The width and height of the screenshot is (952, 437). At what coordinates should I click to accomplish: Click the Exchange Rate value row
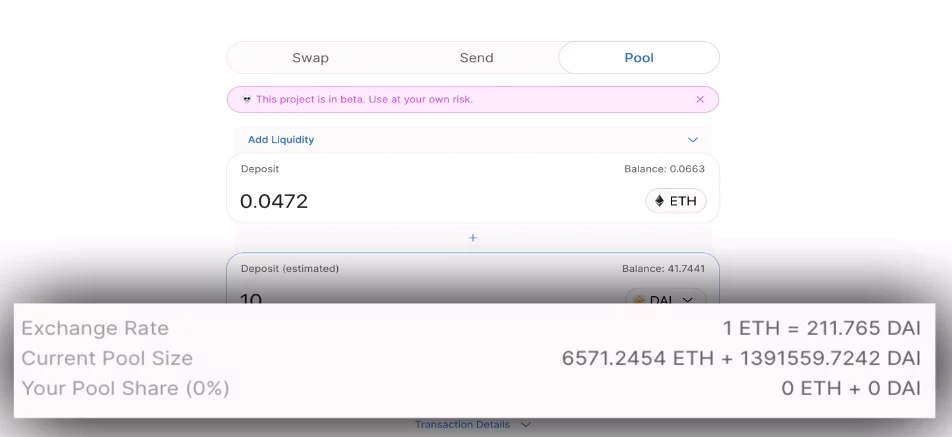(821, 329)
